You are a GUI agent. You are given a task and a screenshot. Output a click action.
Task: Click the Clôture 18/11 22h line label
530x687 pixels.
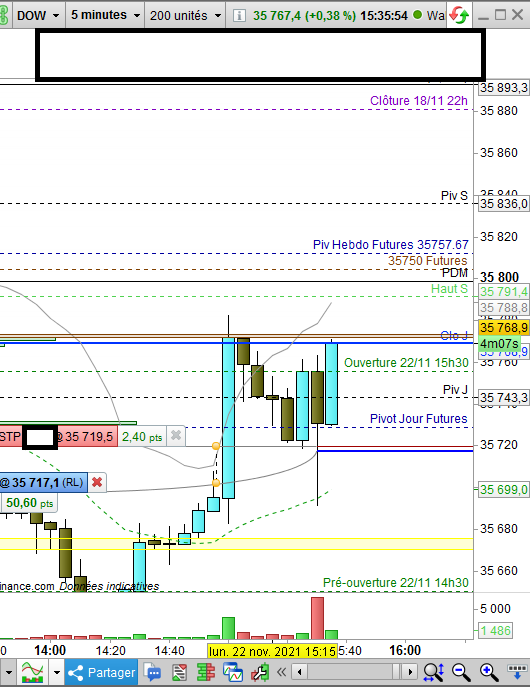(419, 101)
